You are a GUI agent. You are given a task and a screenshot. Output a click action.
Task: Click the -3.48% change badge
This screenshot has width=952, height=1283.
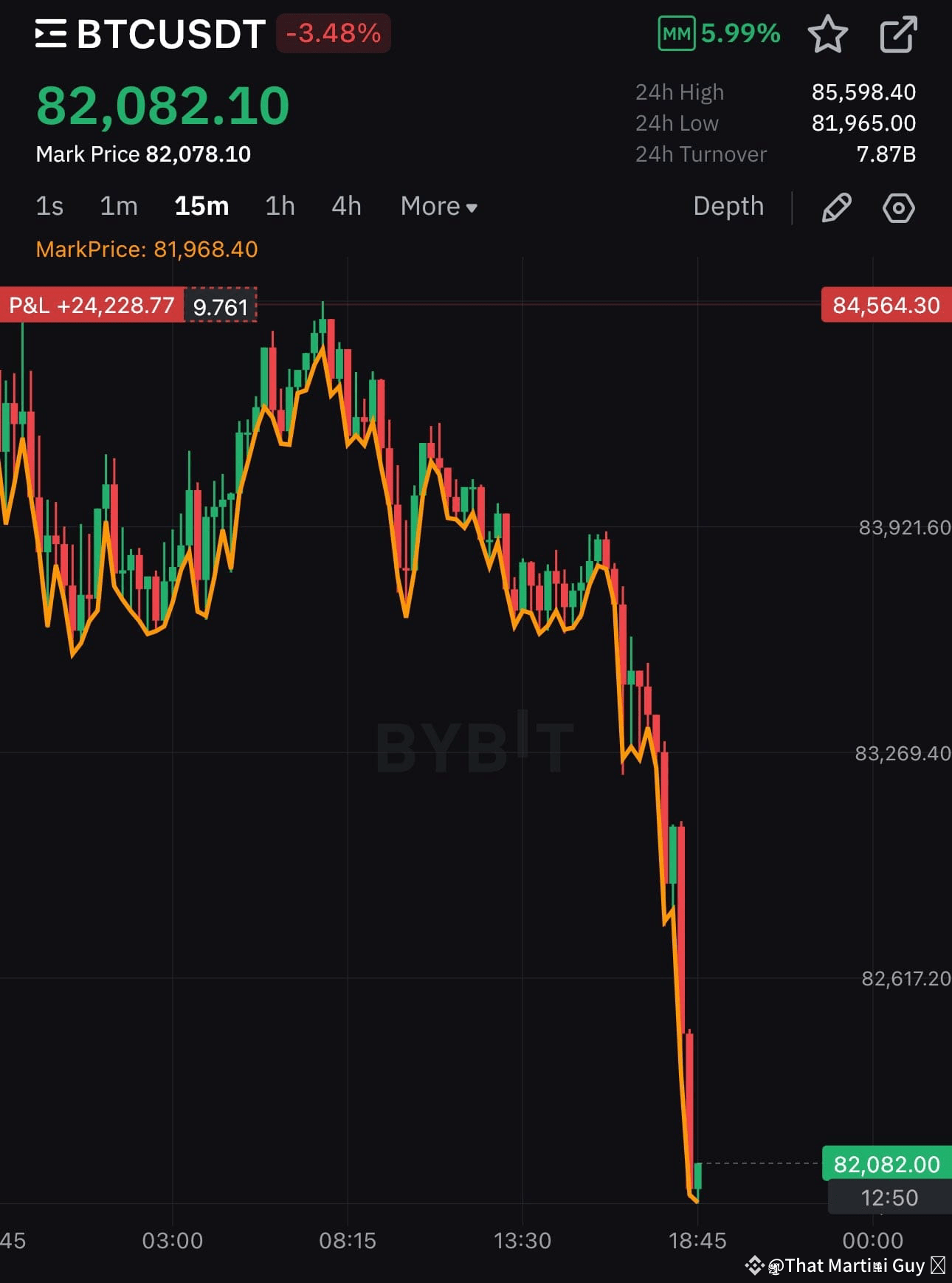[333, 33]
